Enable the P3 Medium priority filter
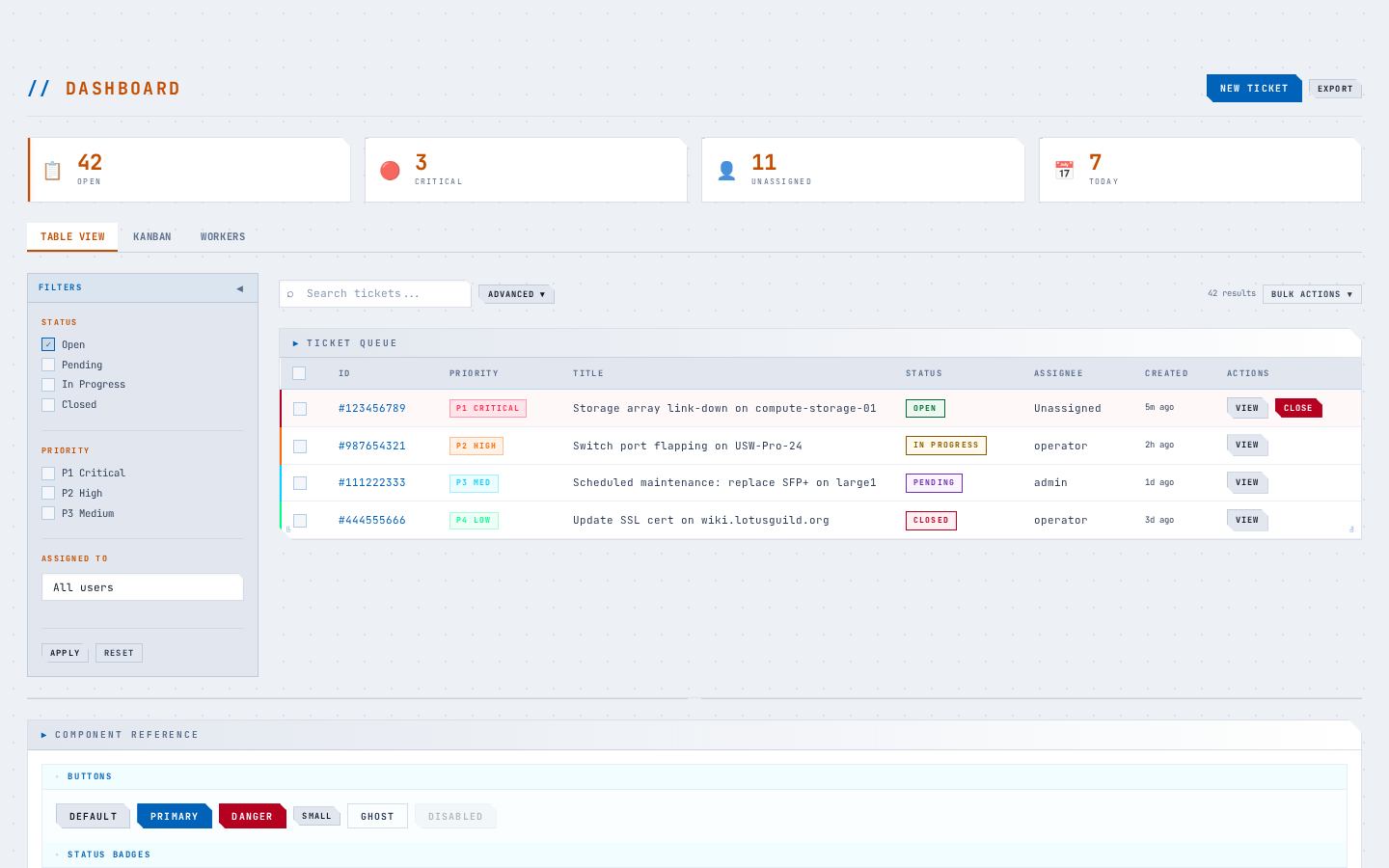The image size is (1389, 868). [48, 513]
